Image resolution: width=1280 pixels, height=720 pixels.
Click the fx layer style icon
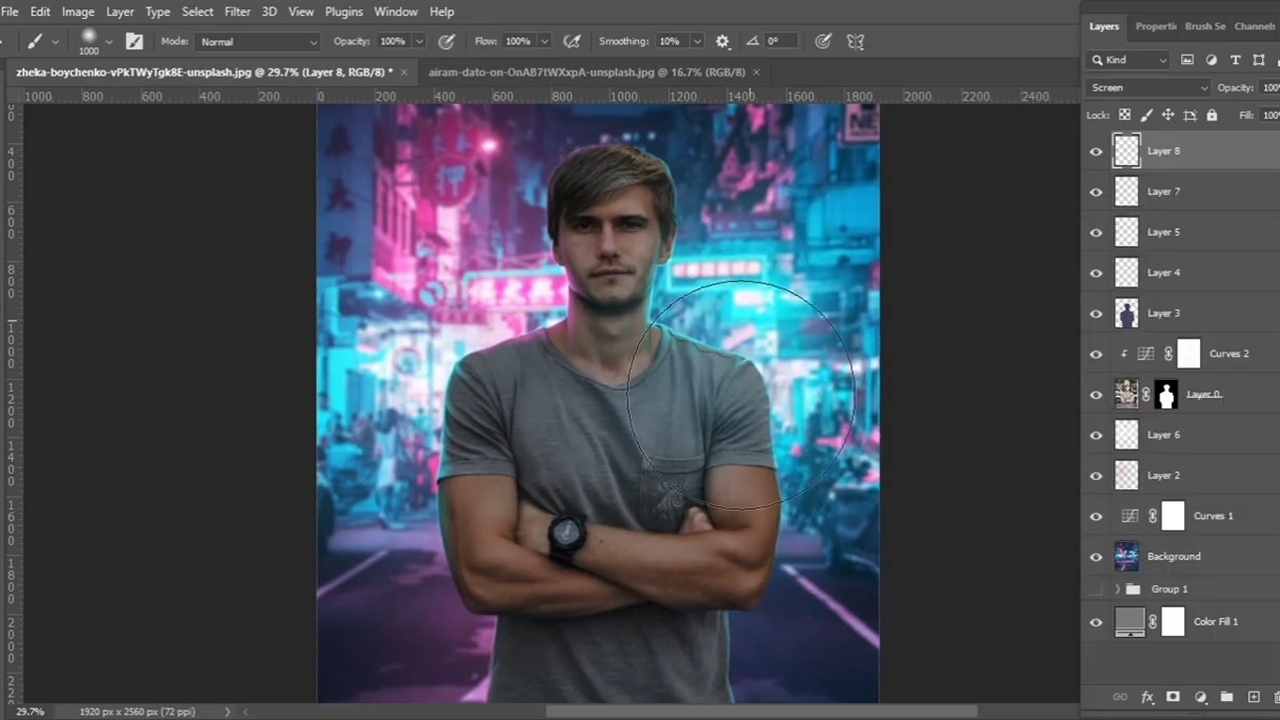(1147, 697)
